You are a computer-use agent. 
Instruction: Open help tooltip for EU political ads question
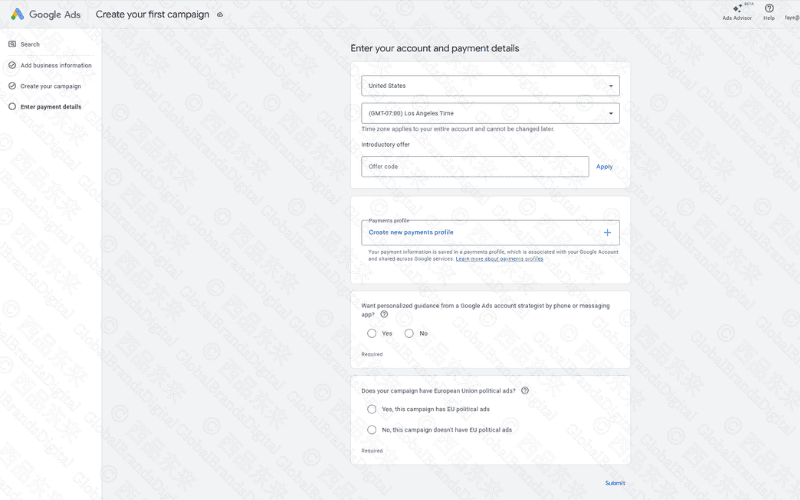click(525, 391)
